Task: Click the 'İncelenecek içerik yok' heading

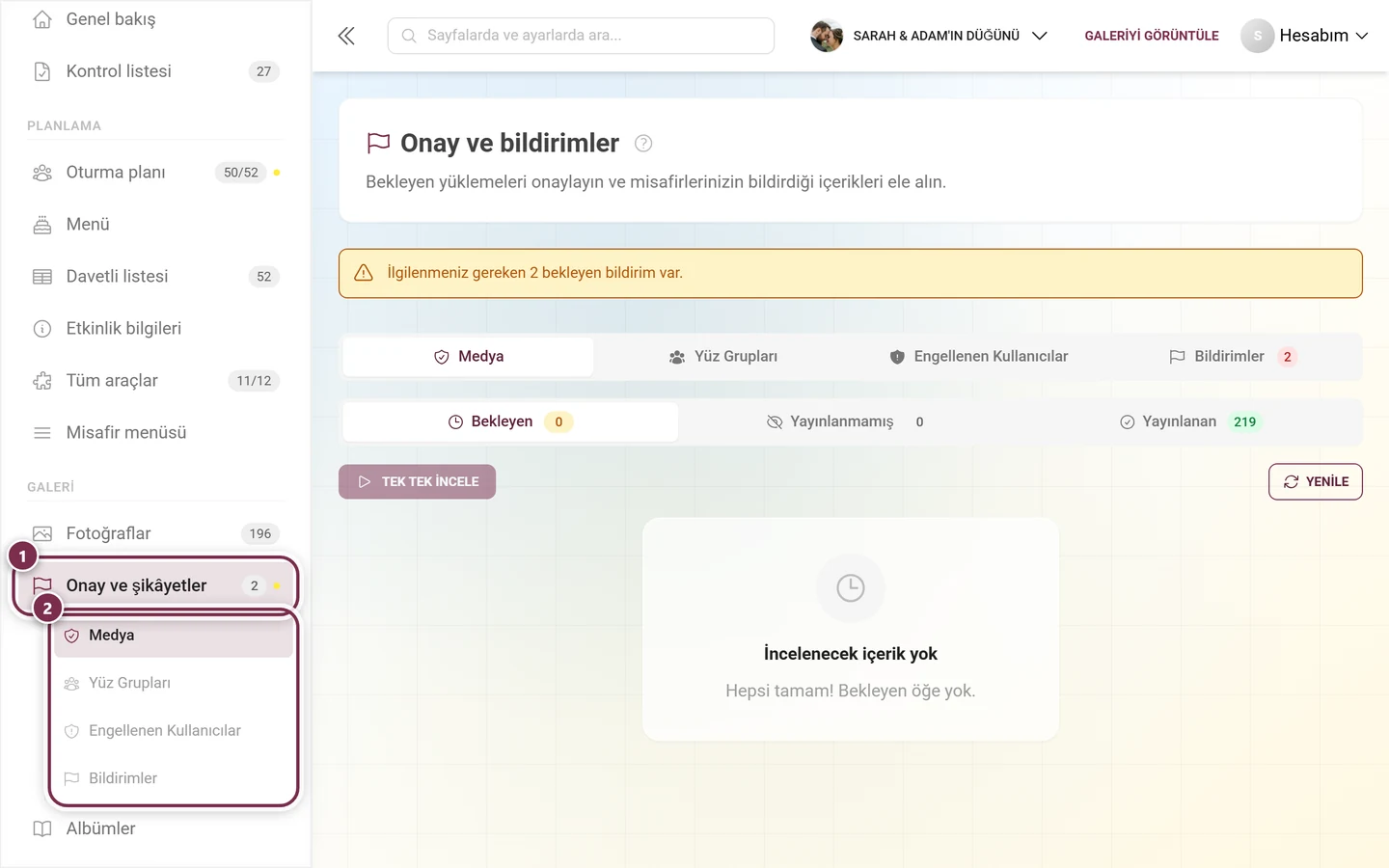Action: tap(851, 654)
